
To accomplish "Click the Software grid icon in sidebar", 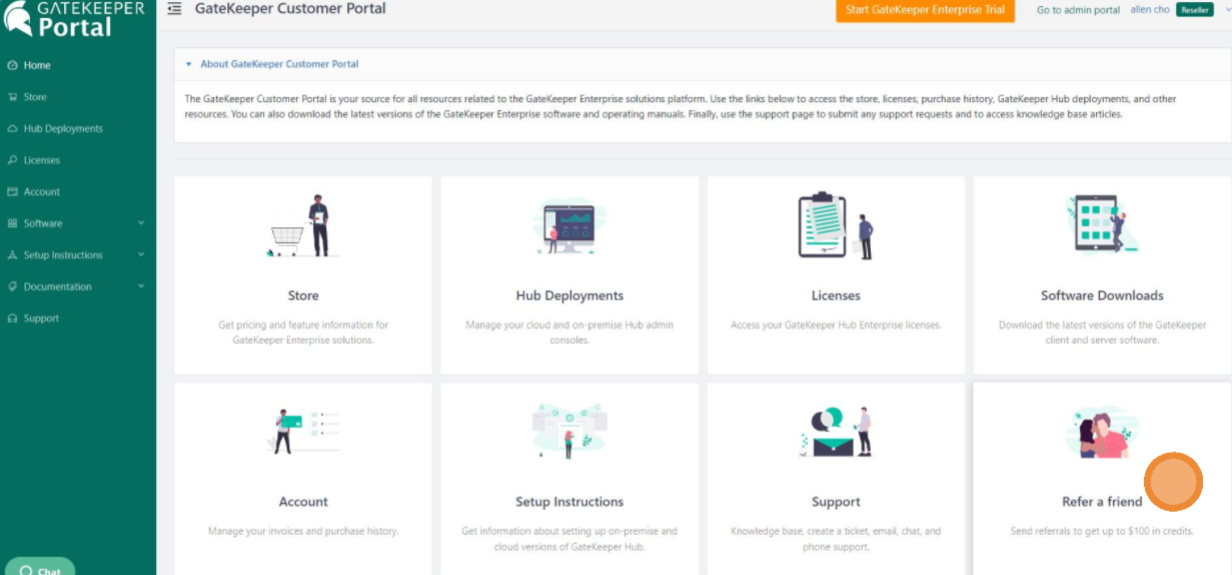I will [x=13, y=223].
